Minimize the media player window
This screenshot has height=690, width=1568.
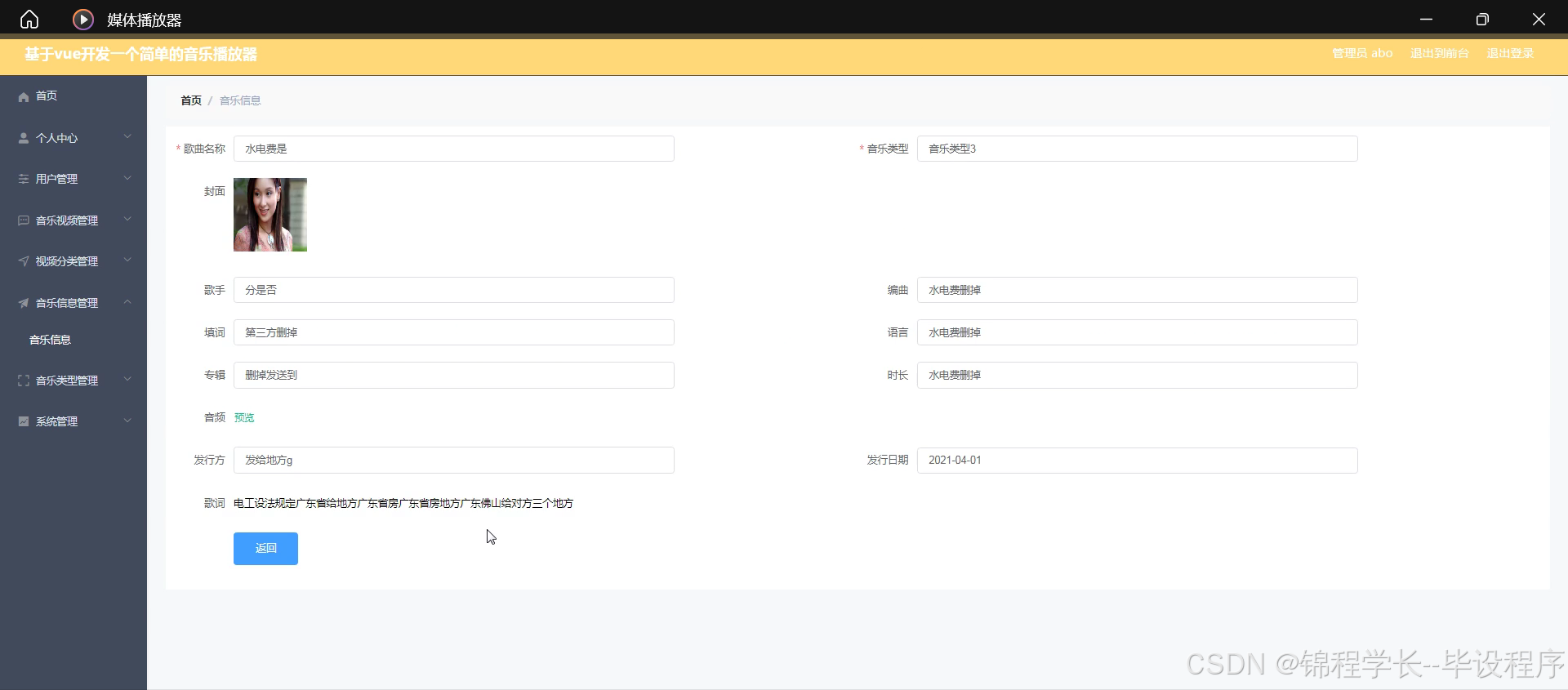click(x=1426, y=19)
